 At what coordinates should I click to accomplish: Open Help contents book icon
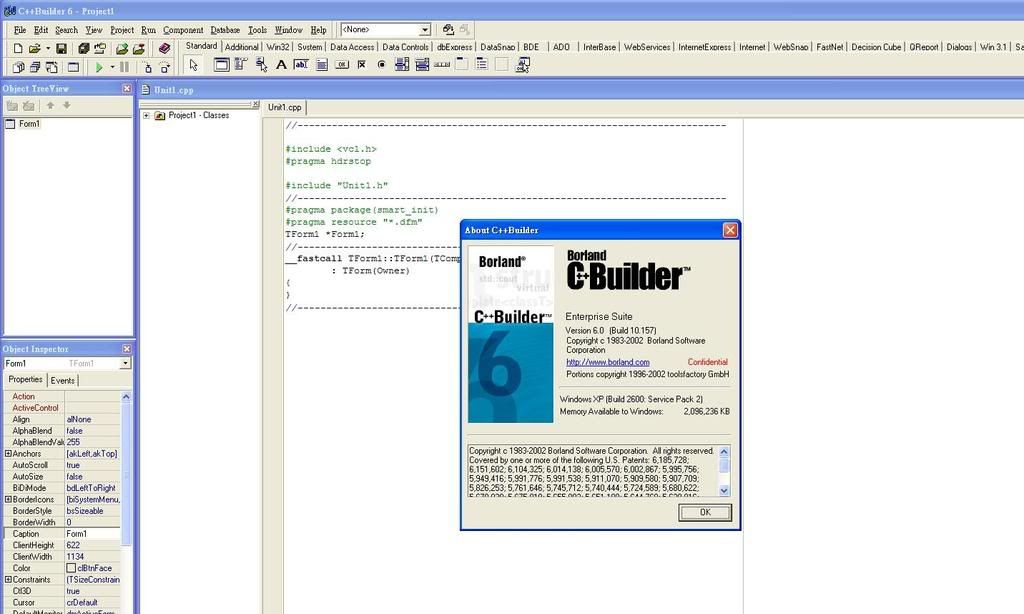165,48
